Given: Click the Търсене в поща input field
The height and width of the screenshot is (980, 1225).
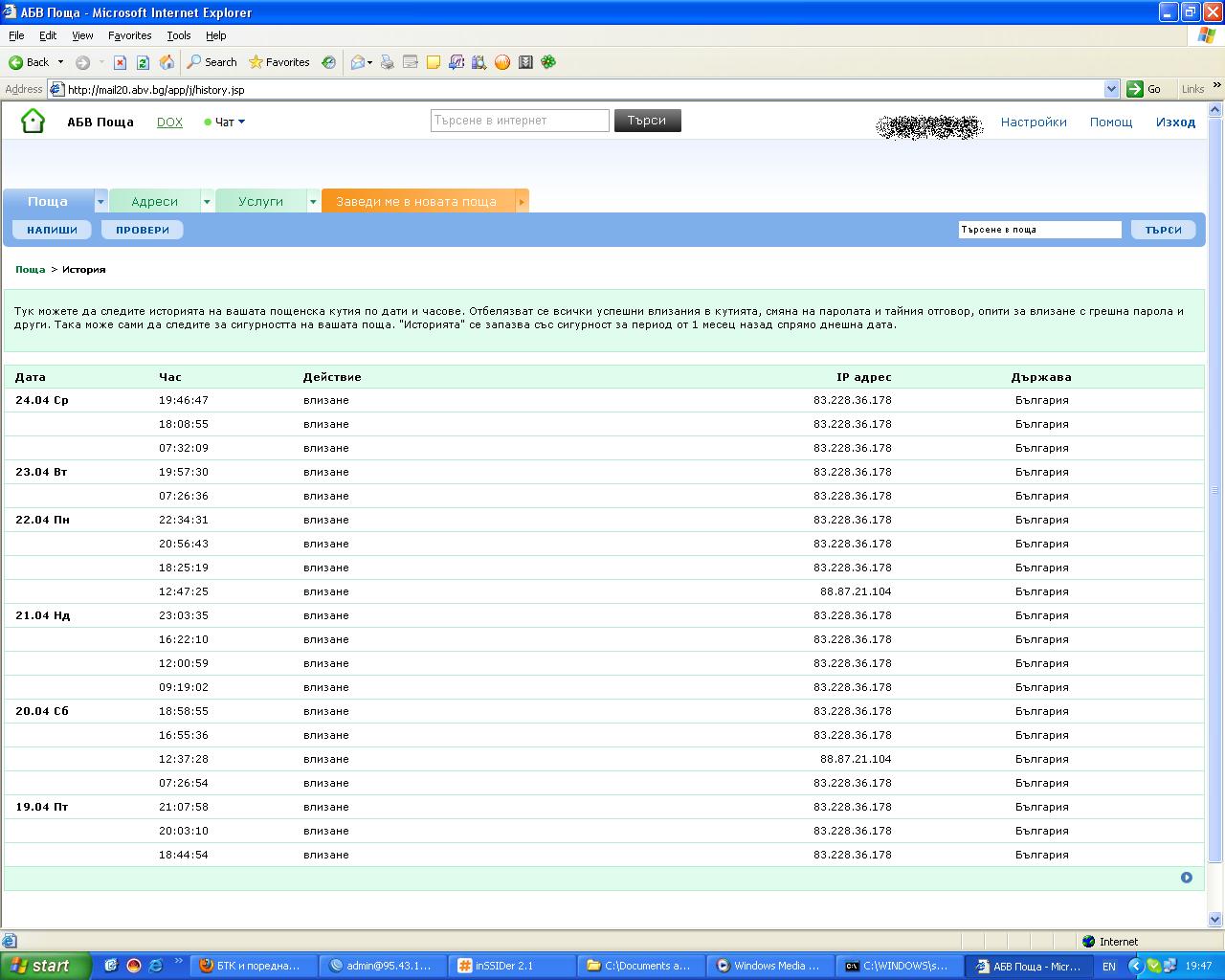Looking at the screenshot, I should click(1040, 230).
